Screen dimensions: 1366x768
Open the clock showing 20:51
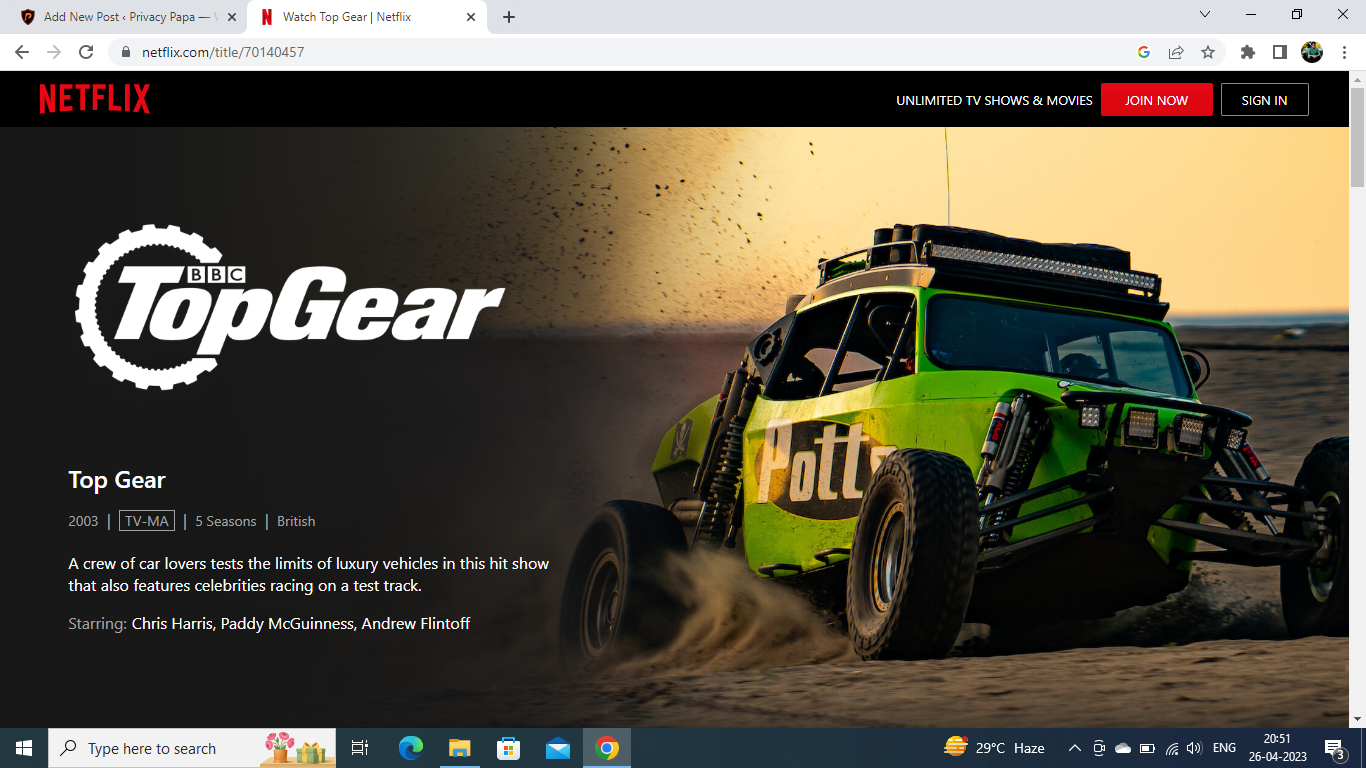(x=1276, y=748)
